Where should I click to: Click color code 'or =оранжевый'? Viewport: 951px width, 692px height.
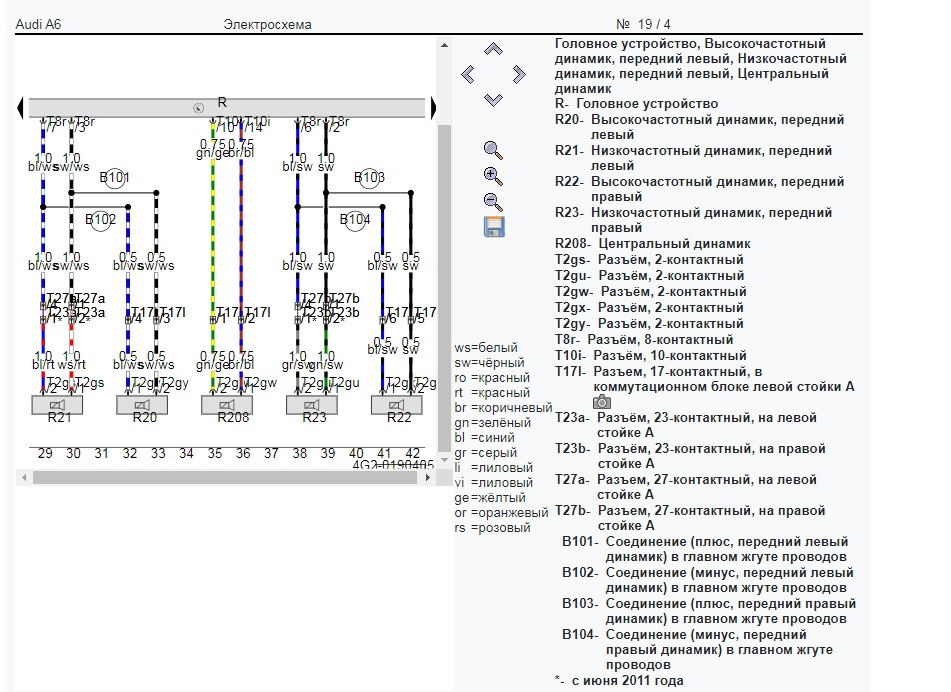click(501, 512)
